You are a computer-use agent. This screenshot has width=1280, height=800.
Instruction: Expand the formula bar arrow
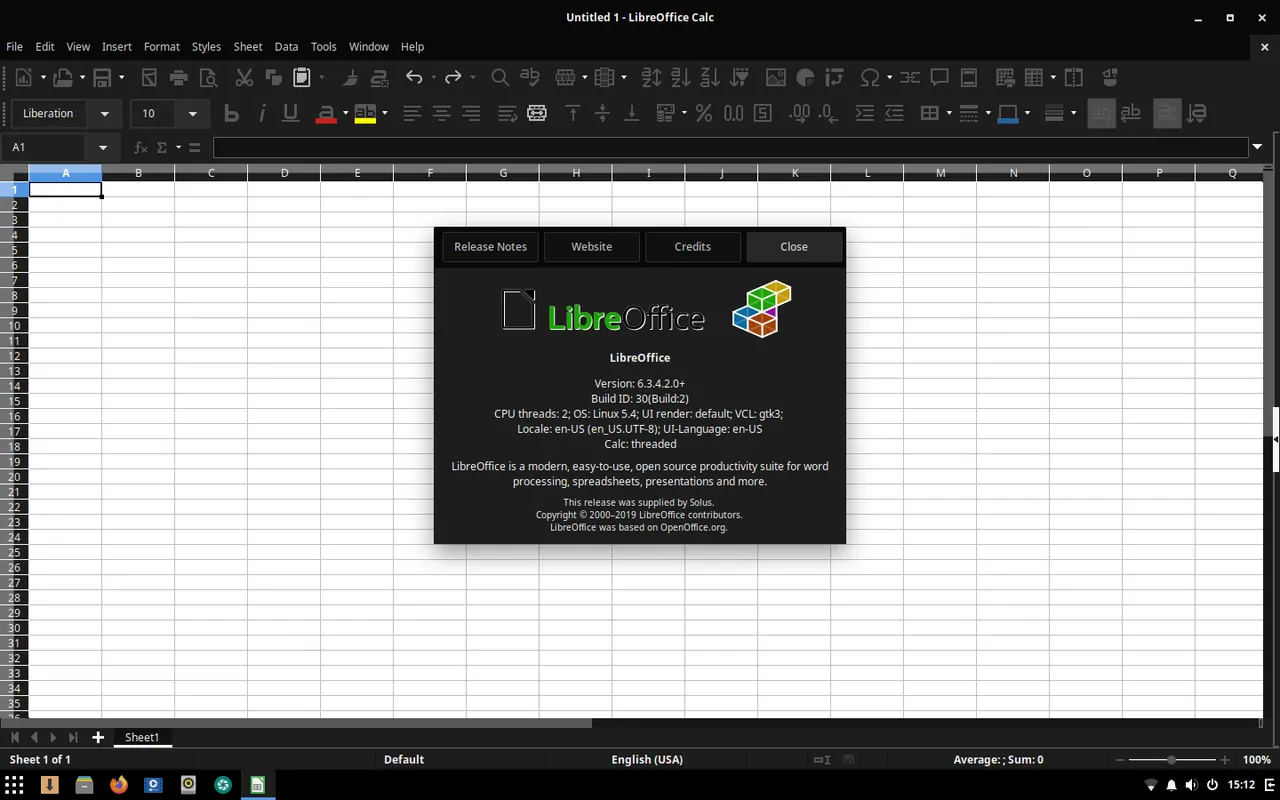tap(1257, 148)
